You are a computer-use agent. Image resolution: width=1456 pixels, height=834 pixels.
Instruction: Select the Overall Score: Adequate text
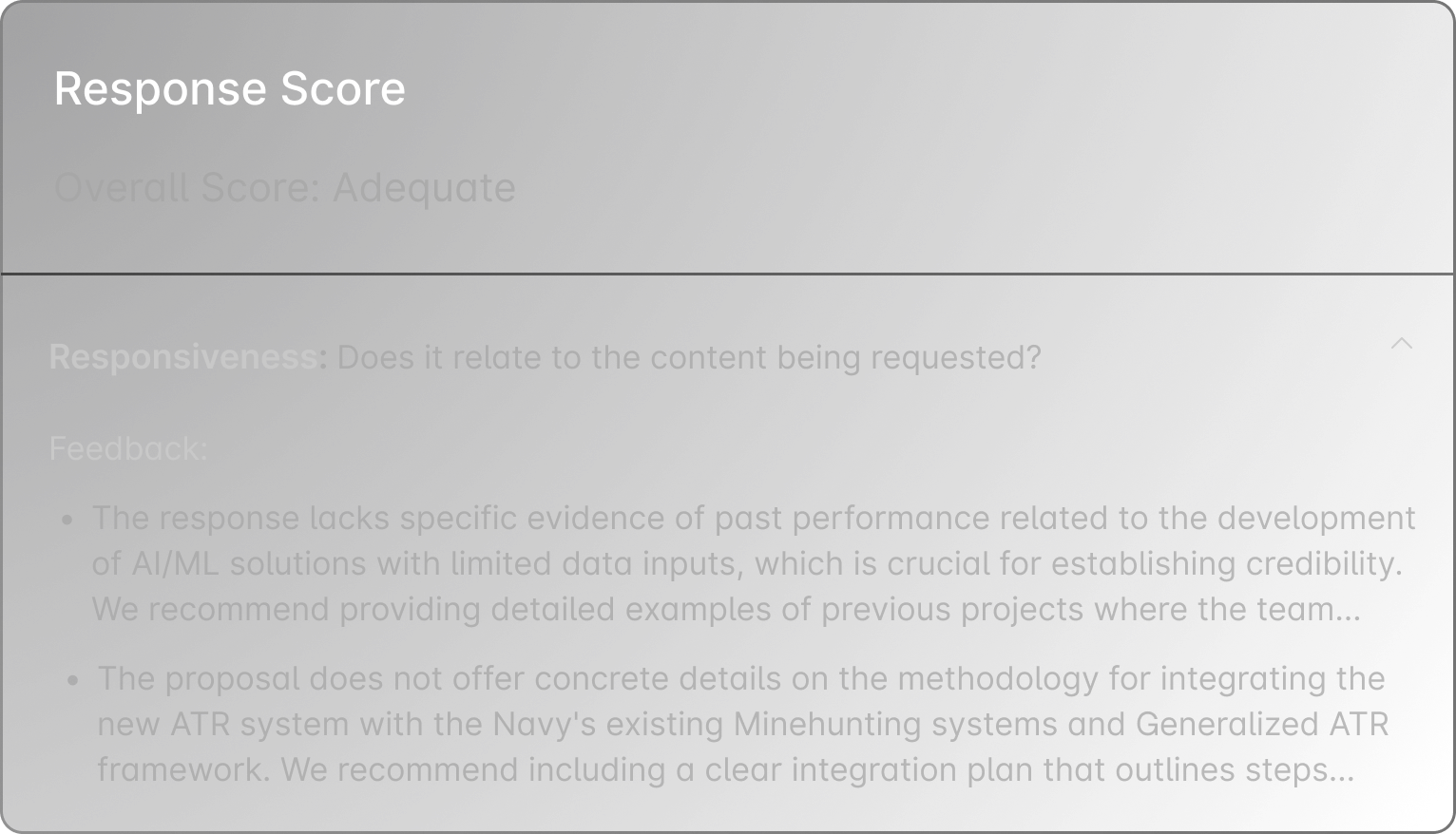(285, 187)
